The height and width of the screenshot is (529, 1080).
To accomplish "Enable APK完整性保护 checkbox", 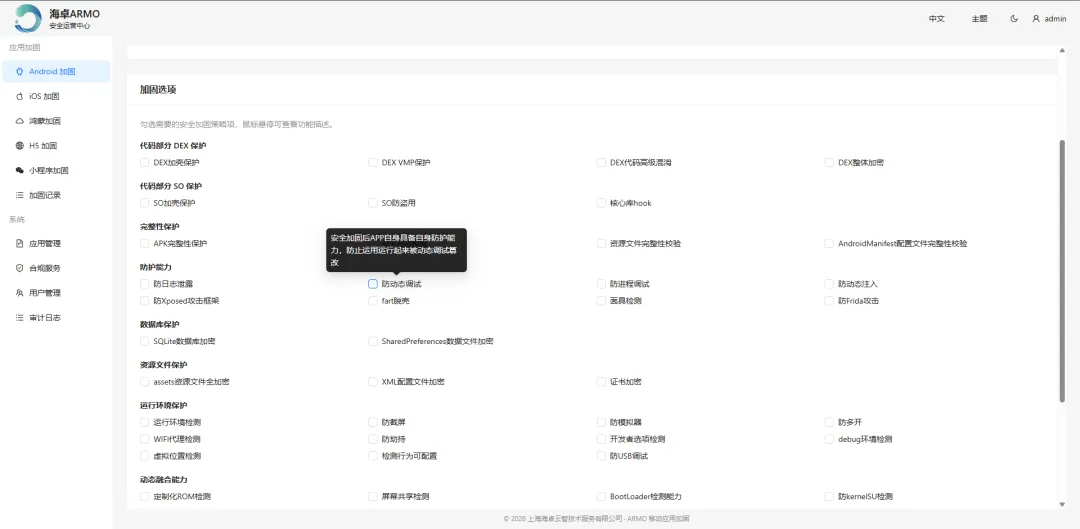I will point(145,244).
